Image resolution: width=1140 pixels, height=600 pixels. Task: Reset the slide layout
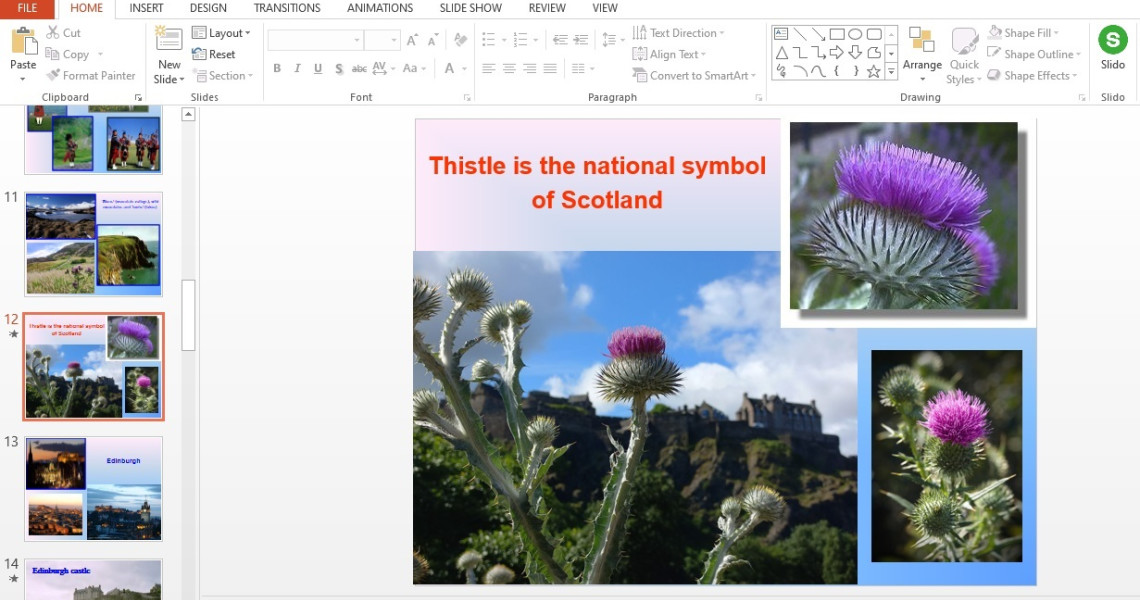pos(214,54)
